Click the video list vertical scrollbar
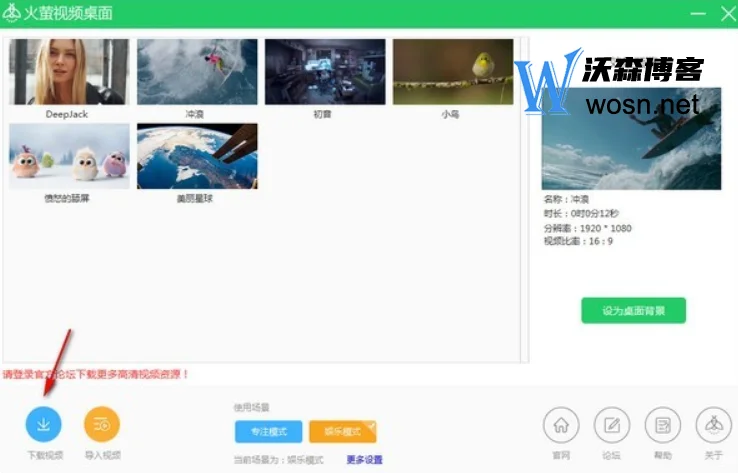The height and width of the screenshot is (473, 738). [x=525, y=200]
